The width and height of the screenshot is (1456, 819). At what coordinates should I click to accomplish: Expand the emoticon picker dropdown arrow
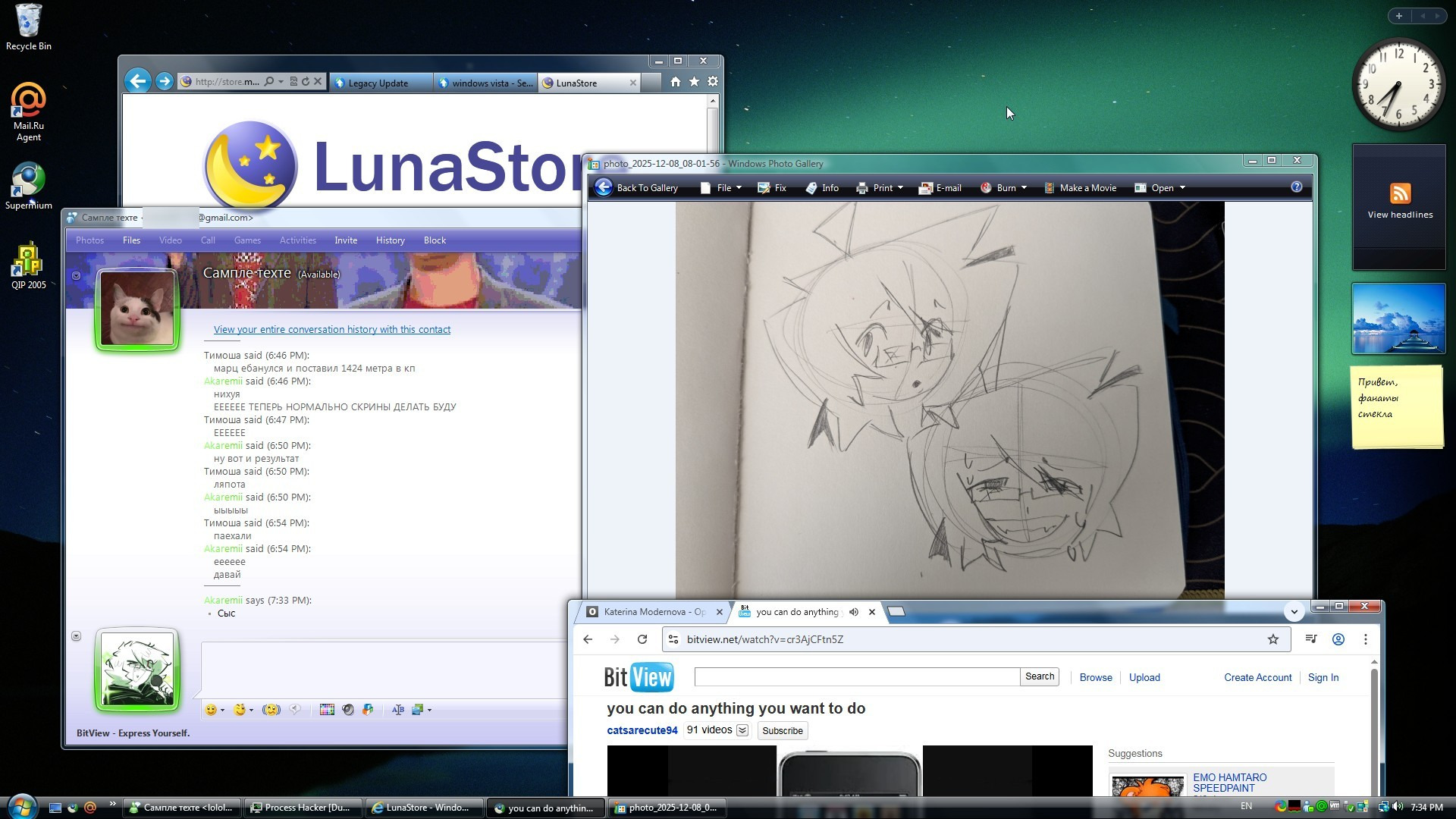(222, 711)
